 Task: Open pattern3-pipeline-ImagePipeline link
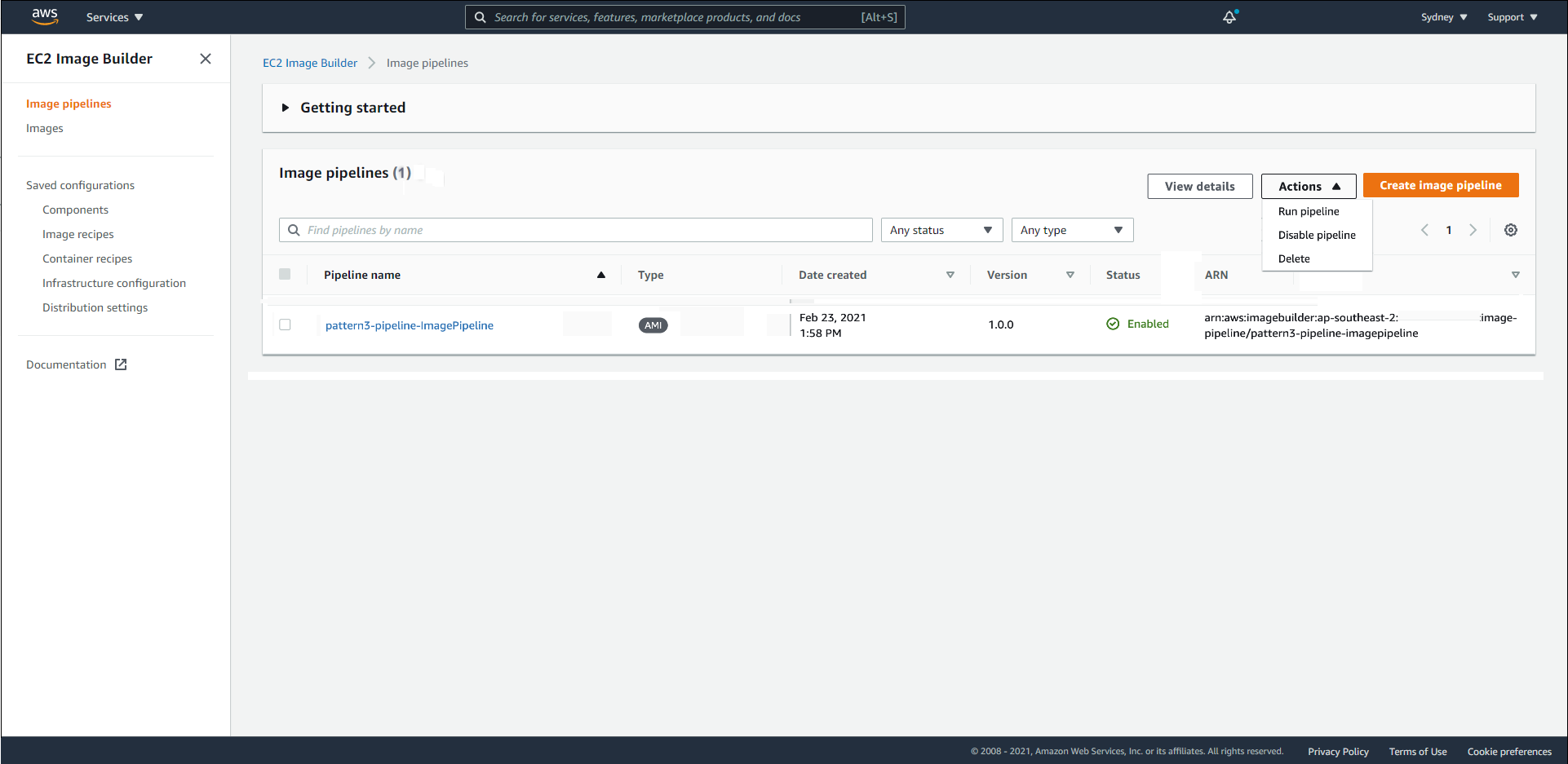tap(410, 325)
